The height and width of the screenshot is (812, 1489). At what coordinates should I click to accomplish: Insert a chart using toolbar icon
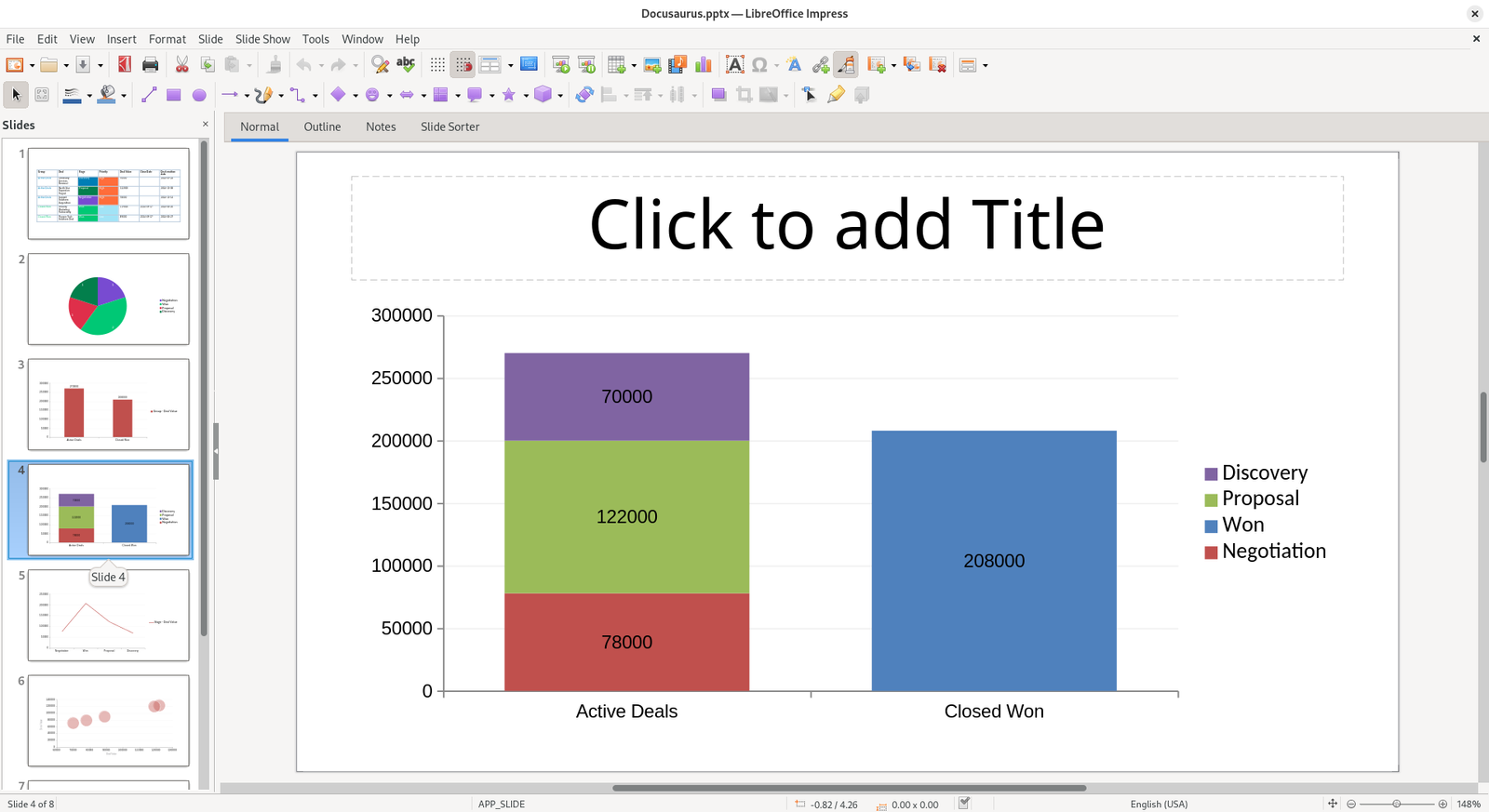[x=704, y=64]
